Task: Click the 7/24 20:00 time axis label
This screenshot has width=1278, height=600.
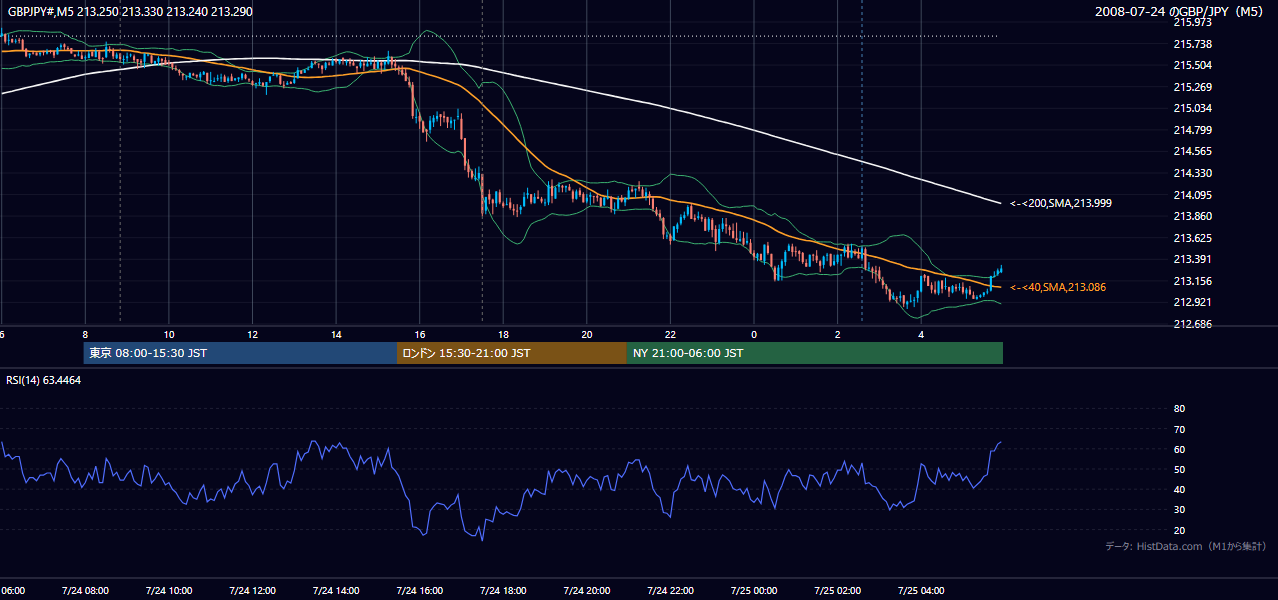Action: 586,590
